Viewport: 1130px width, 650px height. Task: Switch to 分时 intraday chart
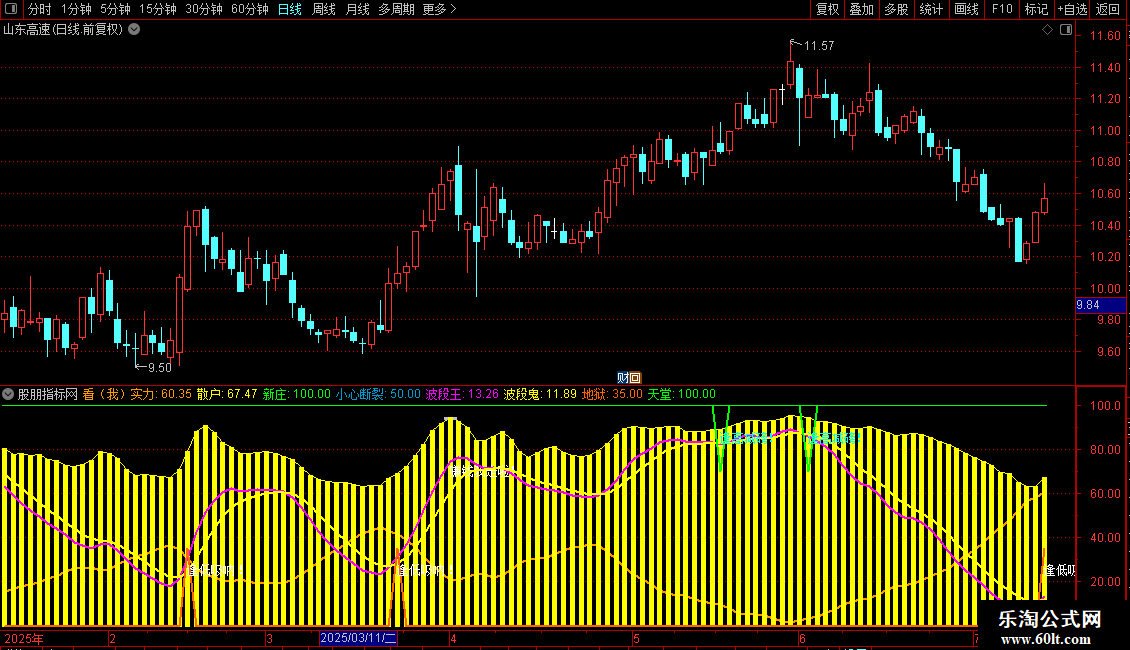pos(40,9)
